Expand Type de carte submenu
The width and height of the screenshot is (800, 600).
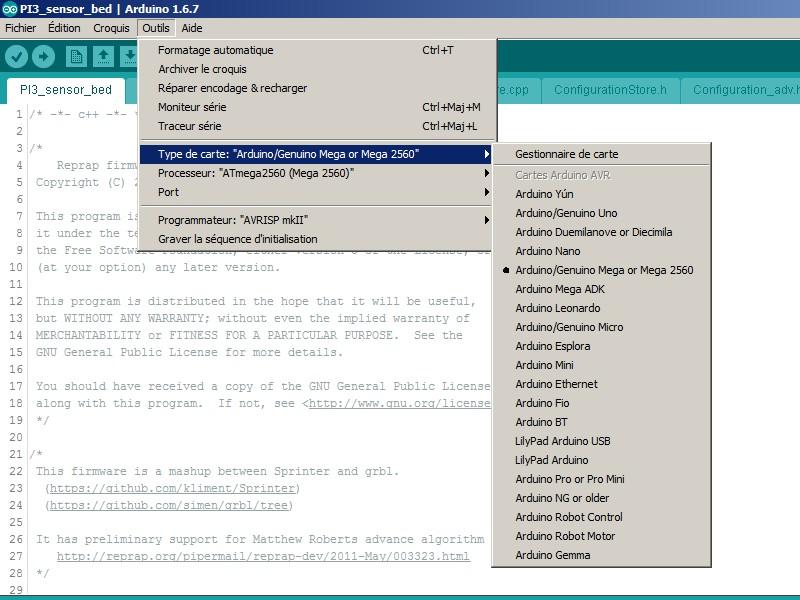pyautogui.click(x=315, y=154)
